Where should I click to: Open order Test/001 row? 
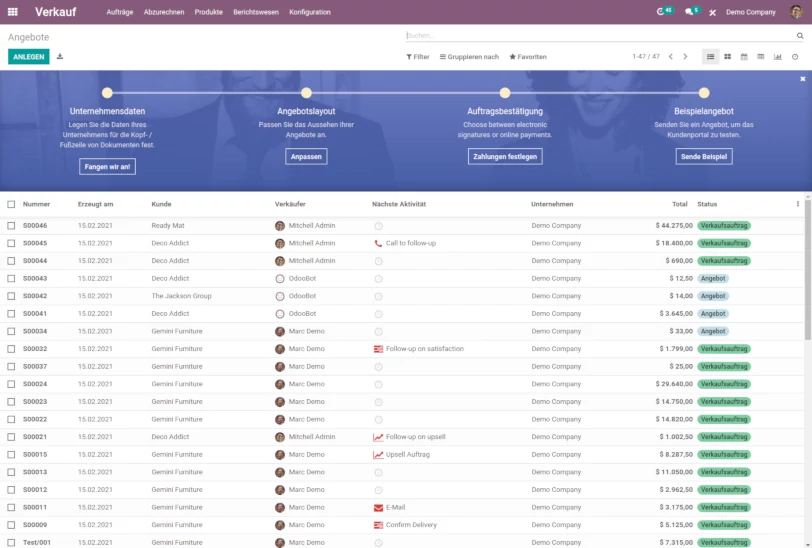[402, 542]
